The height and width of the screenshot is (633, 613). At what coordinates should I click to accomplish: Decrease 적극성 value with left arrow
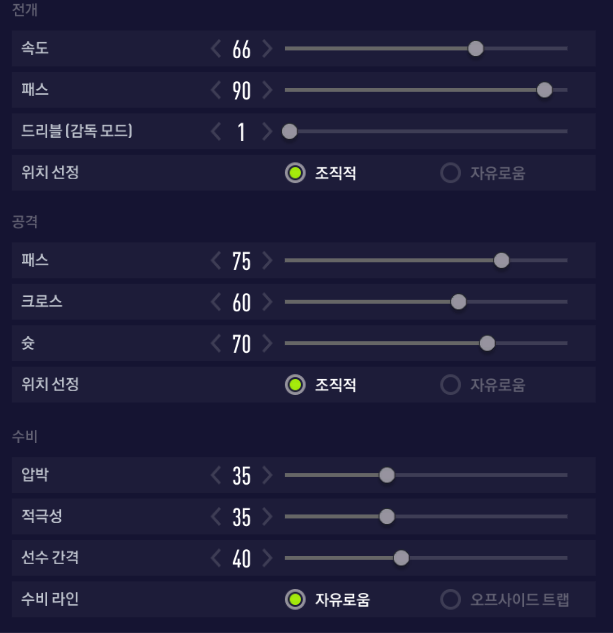pos(216,516)
